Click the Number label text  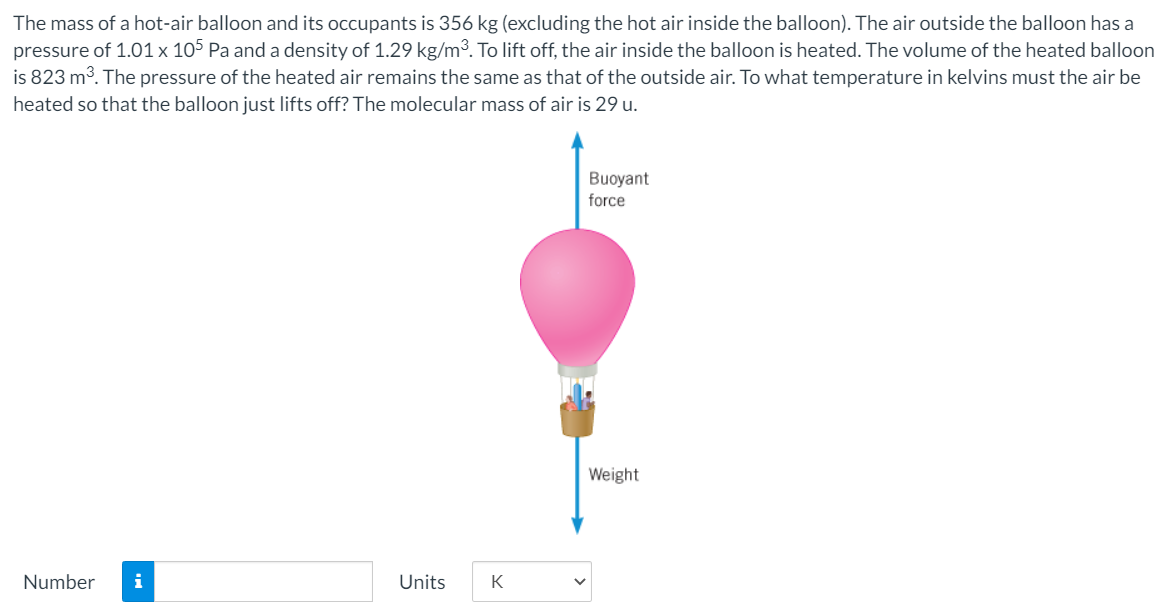pyautogui.click(x=59, y=582)
